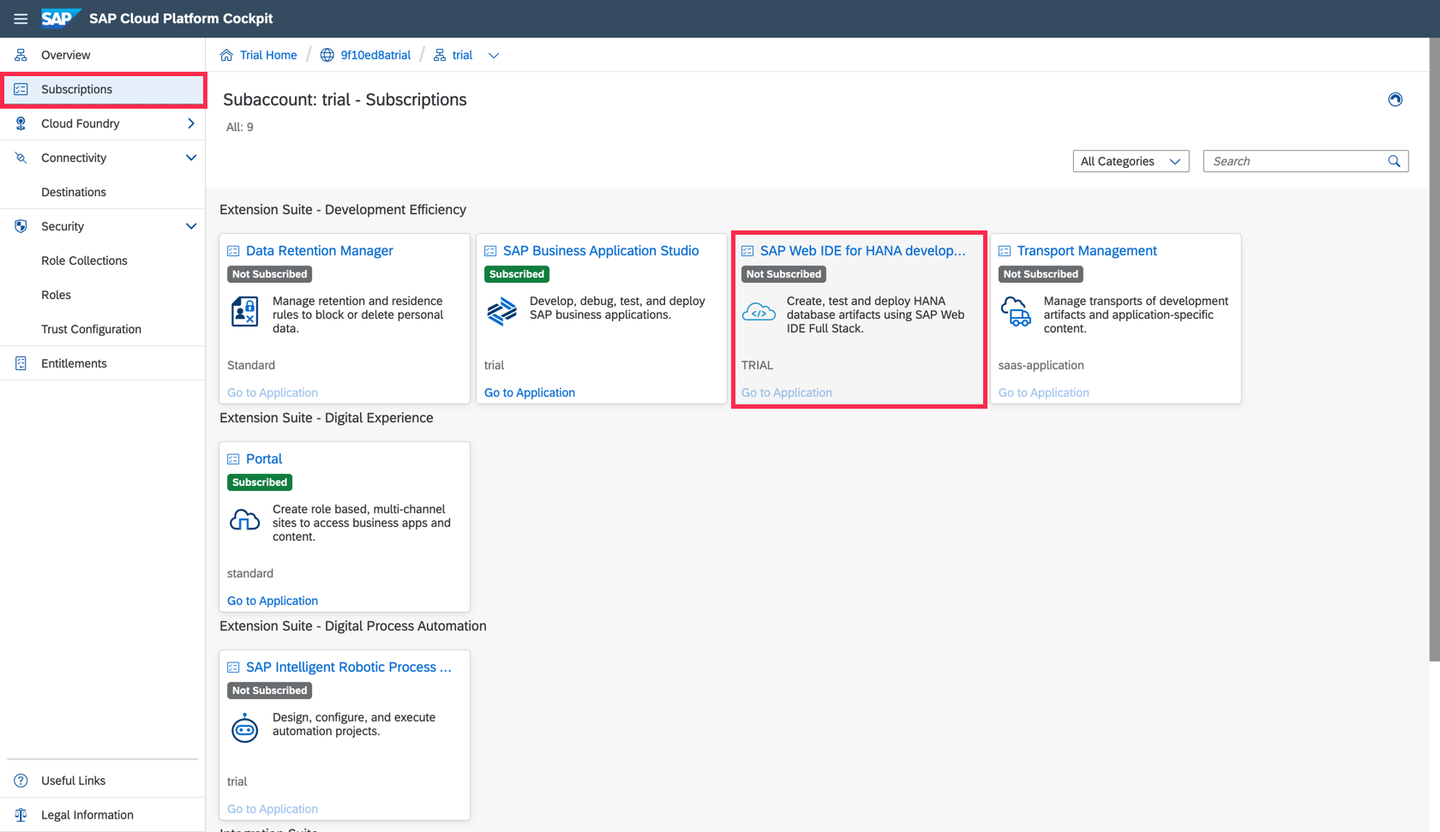The height and width of the screenshot is (832, 1440).
Task: Open Roles under Security
Action: 103,295
